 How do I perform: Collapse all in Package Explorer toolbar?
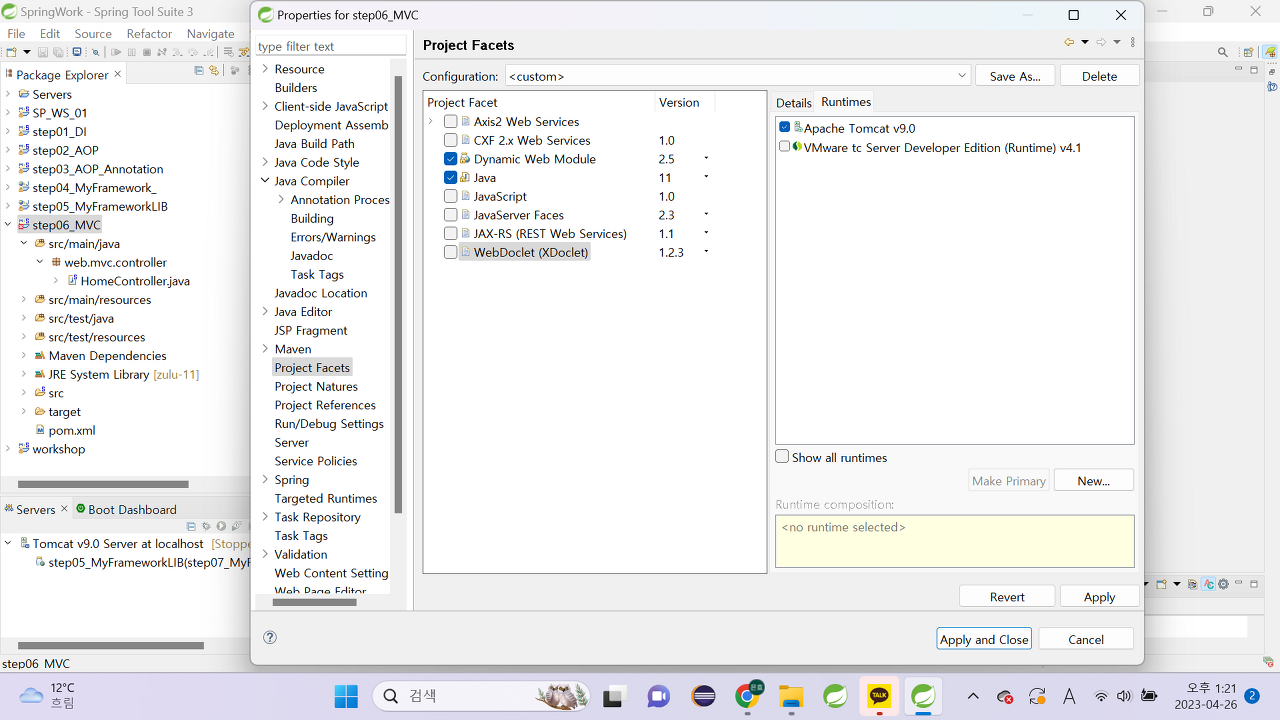coord(199,70)
